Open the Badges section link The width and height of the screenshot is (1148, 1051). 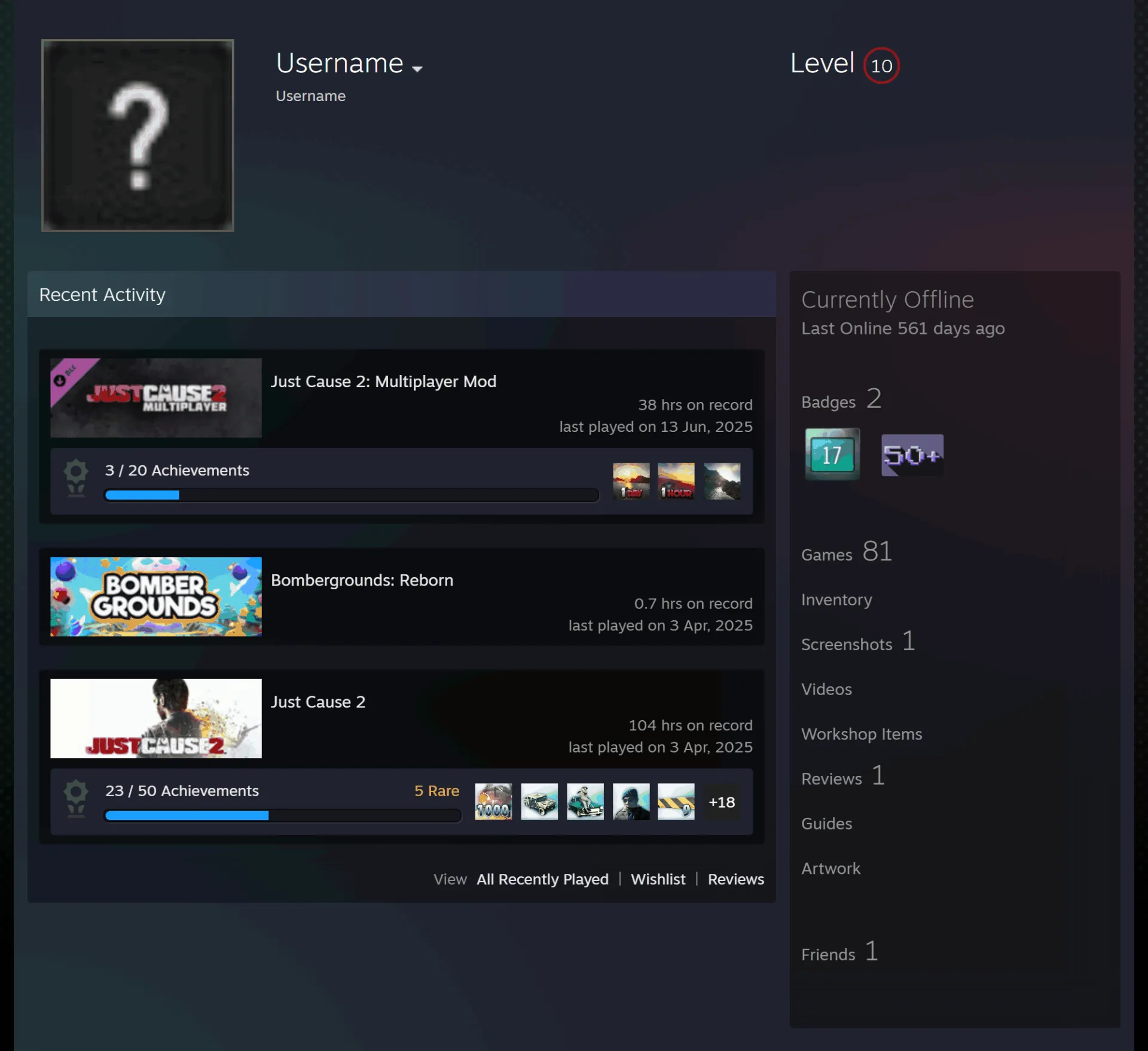[x=841, y=400]
